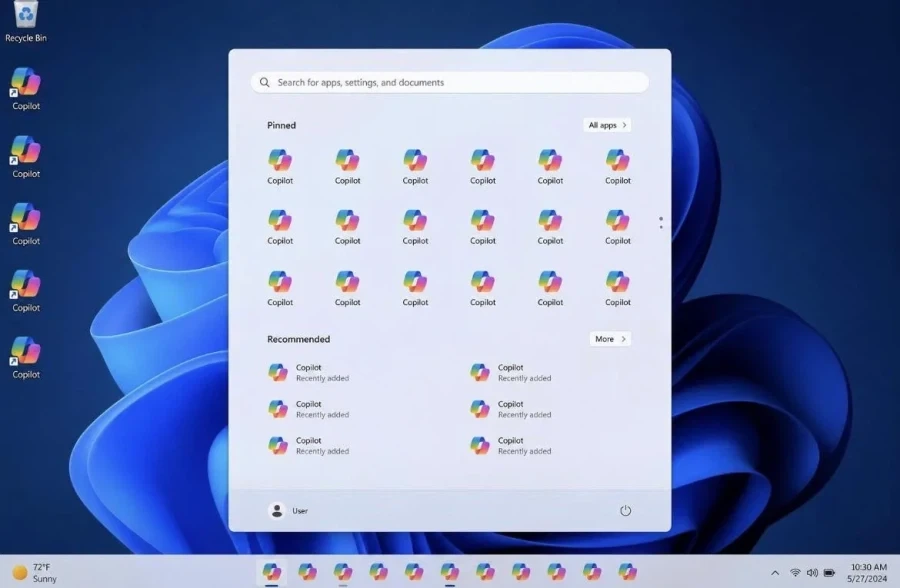
Task: Check the battery status tray icon
Action: 829,572
